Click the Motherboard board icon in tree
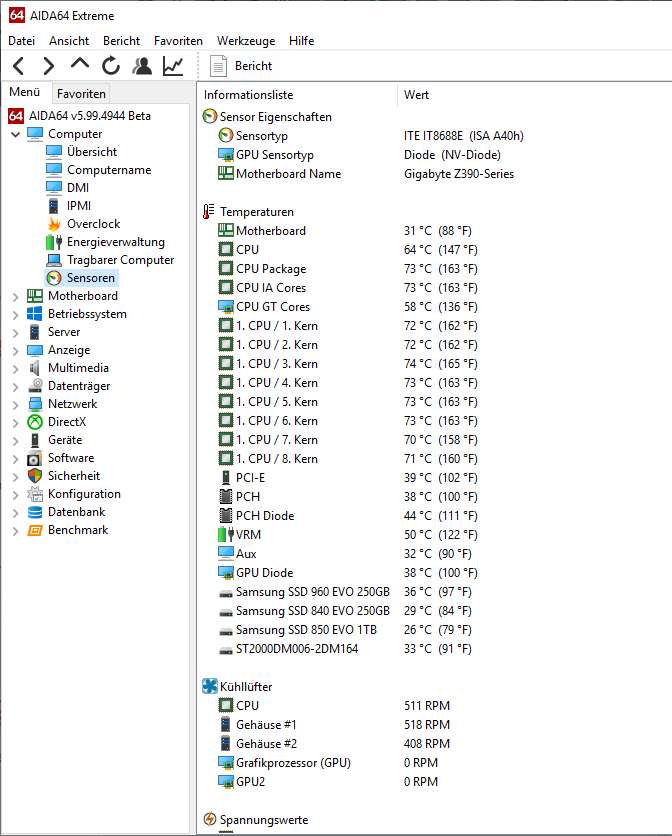Image resolution: width=672 pixels, height=836 pixels. [x=35, y=296]
